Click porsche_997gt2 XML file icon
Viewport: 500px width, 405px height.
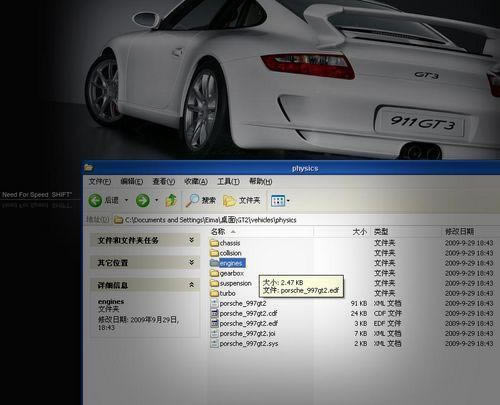click(x=214, y=303)
